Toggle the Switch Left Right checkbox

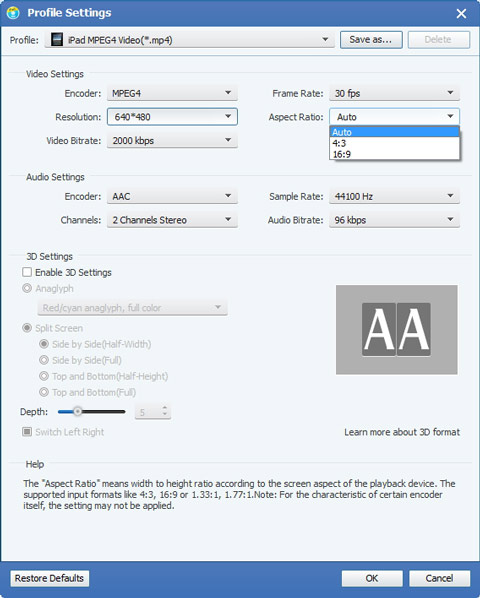(x=27, y=432)
